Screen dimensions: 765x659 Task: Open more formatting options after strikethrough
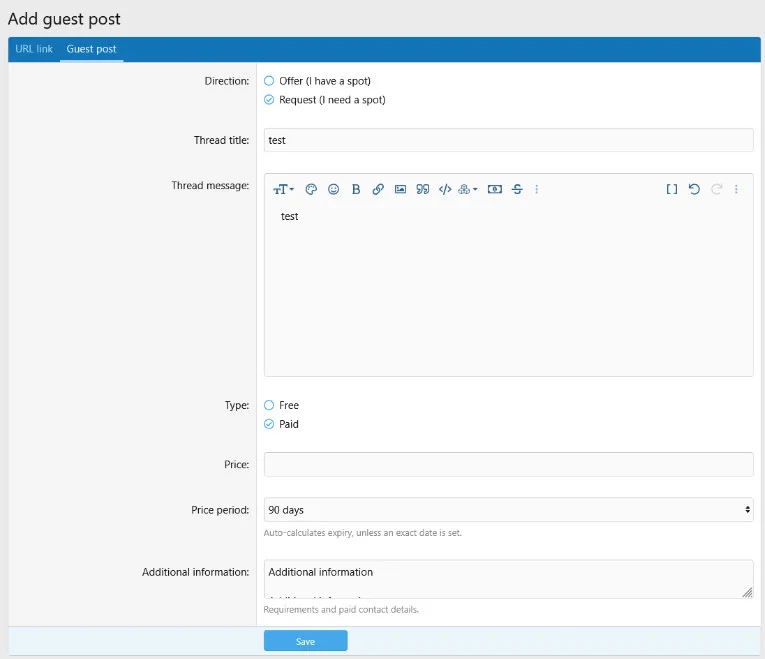click(x=536, y=189)
